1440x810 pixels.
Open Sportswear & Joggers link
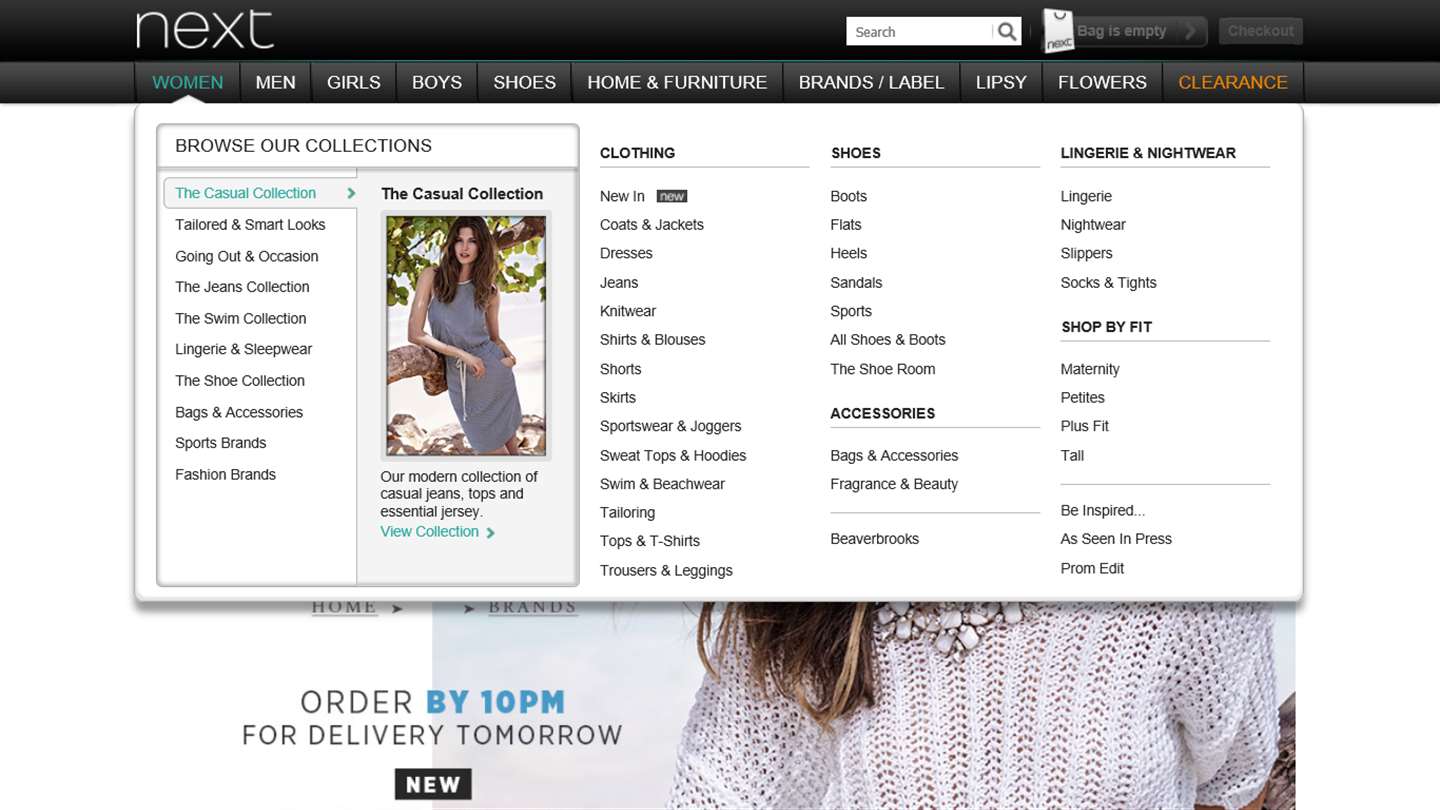coord(671,426)
